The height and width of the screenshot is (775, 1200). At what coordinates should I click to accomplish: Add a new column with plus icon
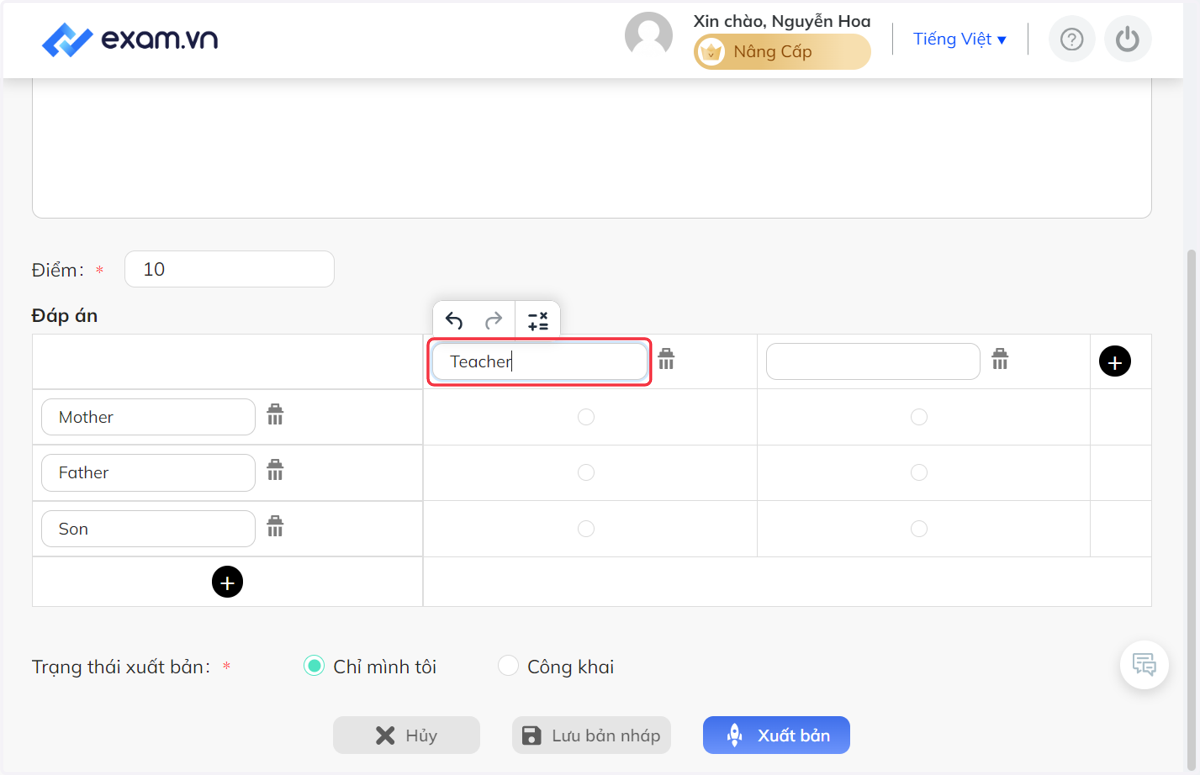(x=1115, y=361)
